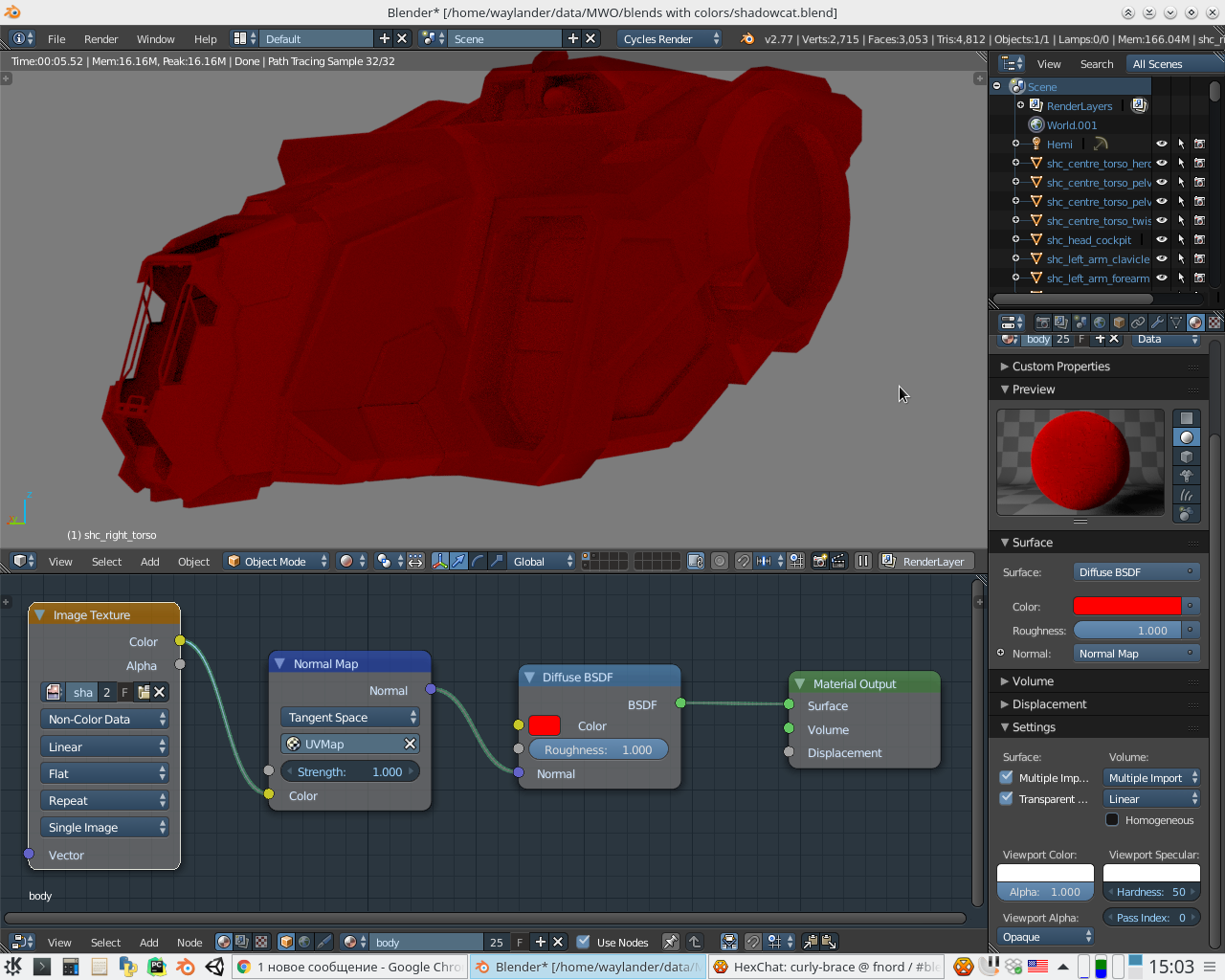
Task: Open the Global transform orientation dropdown
Action: click(543, 561)
